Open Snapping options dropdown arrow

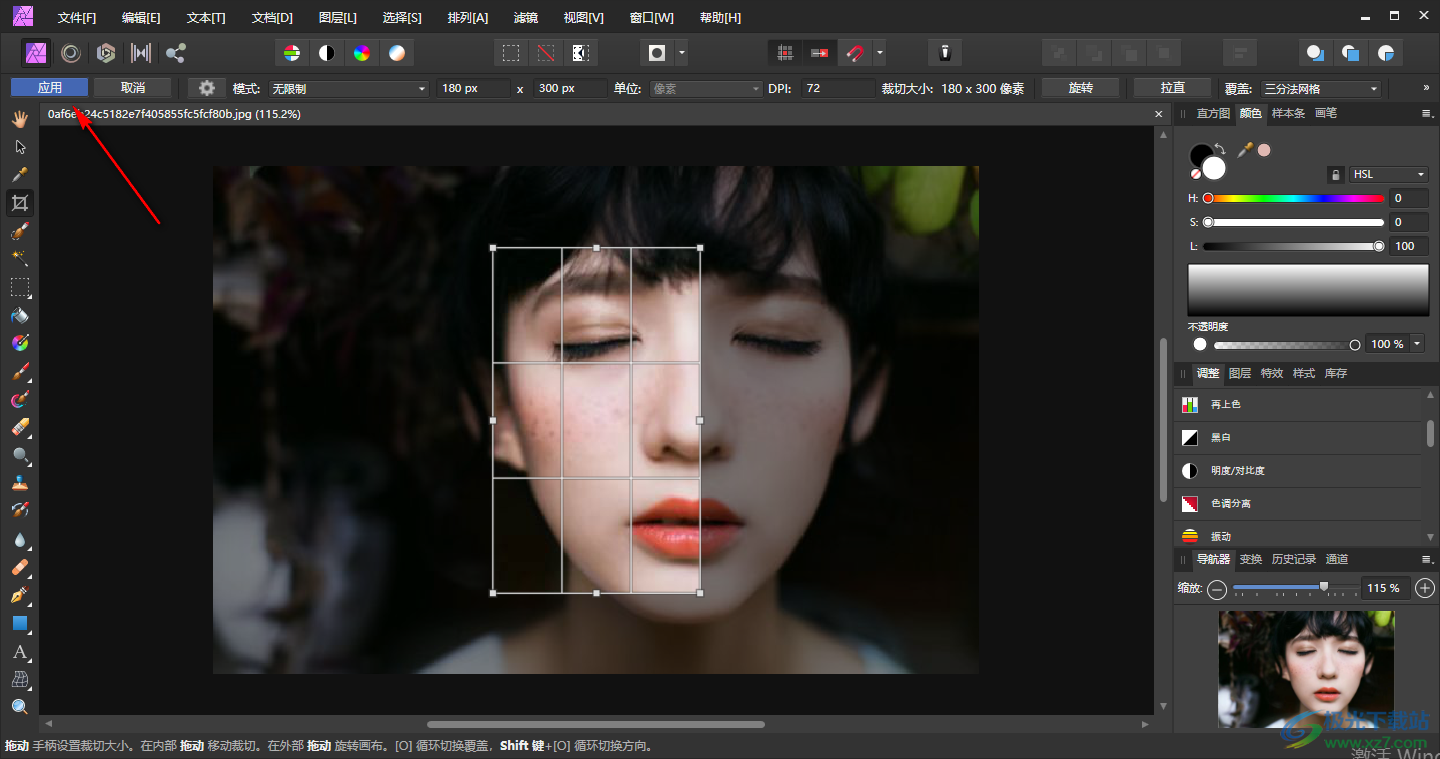[x=879, y=53]
